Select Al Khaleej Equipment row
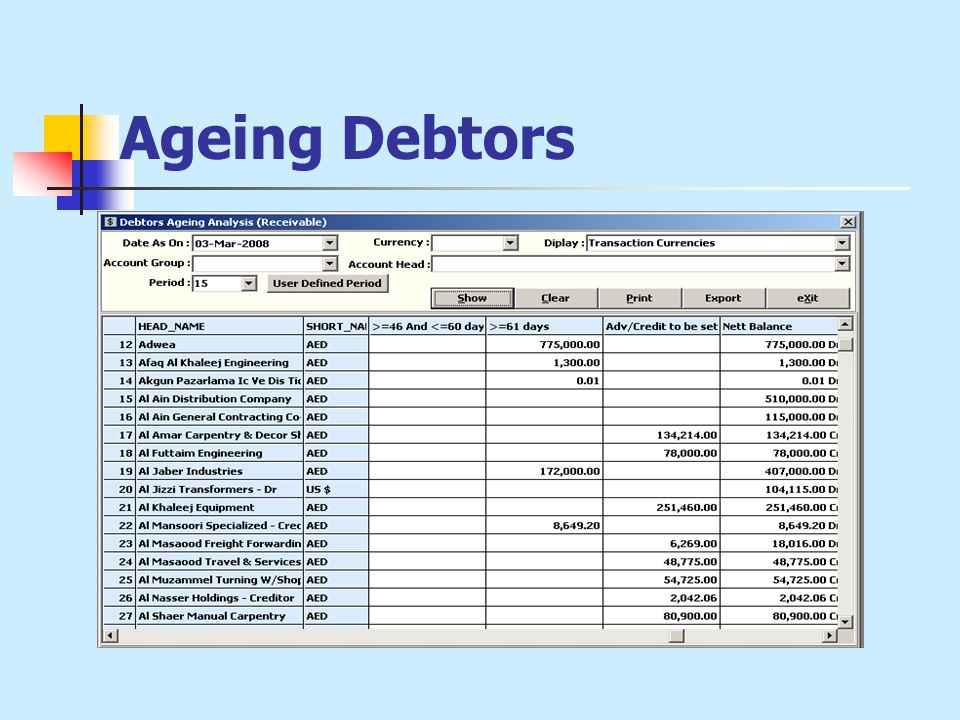Screen dimensions: 960x720 point(470,508)
